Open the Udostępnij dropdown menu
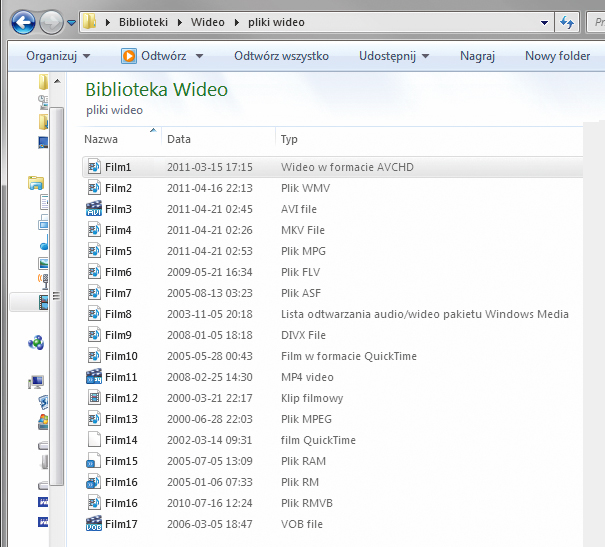Image resolution: width=605 pixels, height=547 pixels. pyautogui.click(x=394, y=56)
